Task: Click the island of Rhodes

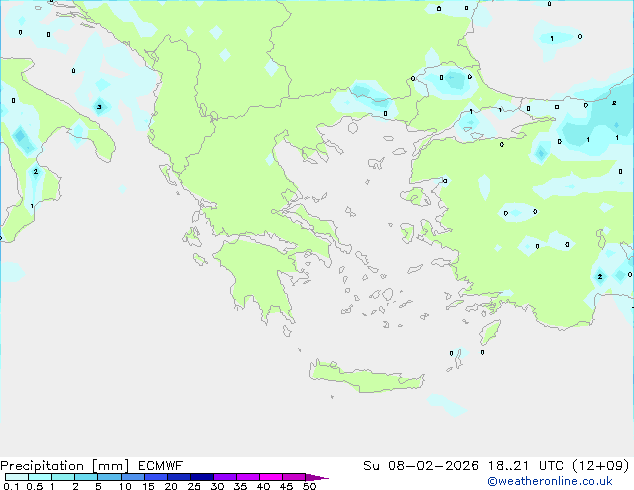Action: 489,333
